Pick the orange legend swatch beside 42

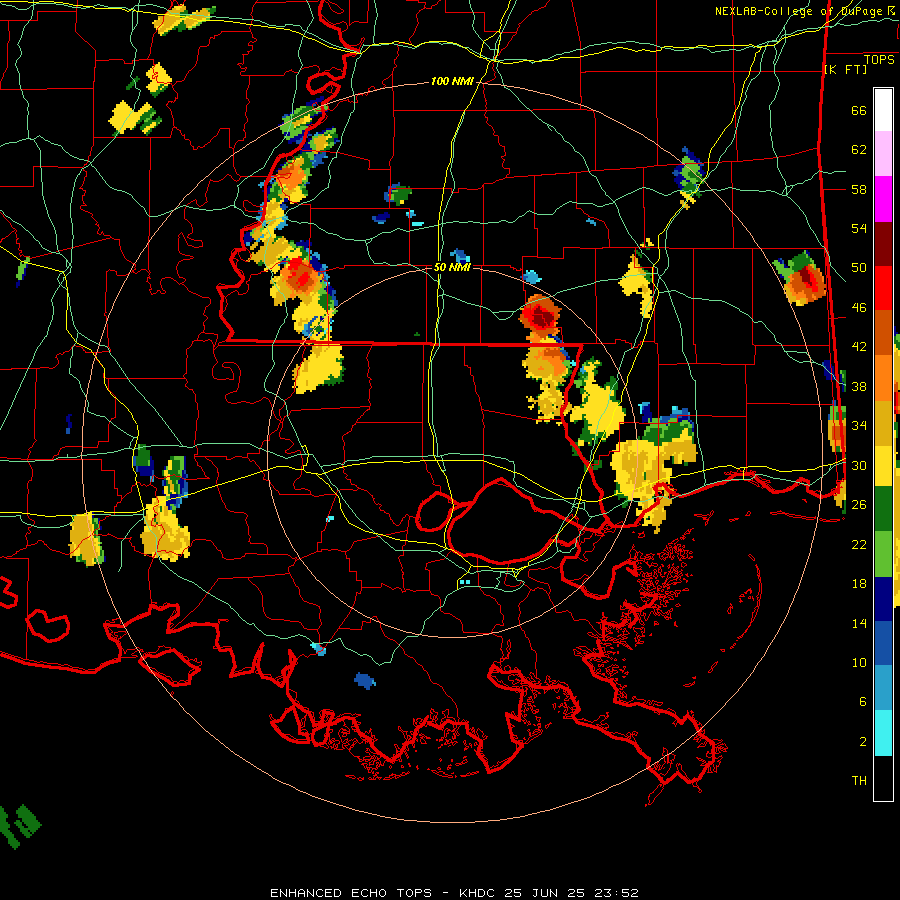883,377
